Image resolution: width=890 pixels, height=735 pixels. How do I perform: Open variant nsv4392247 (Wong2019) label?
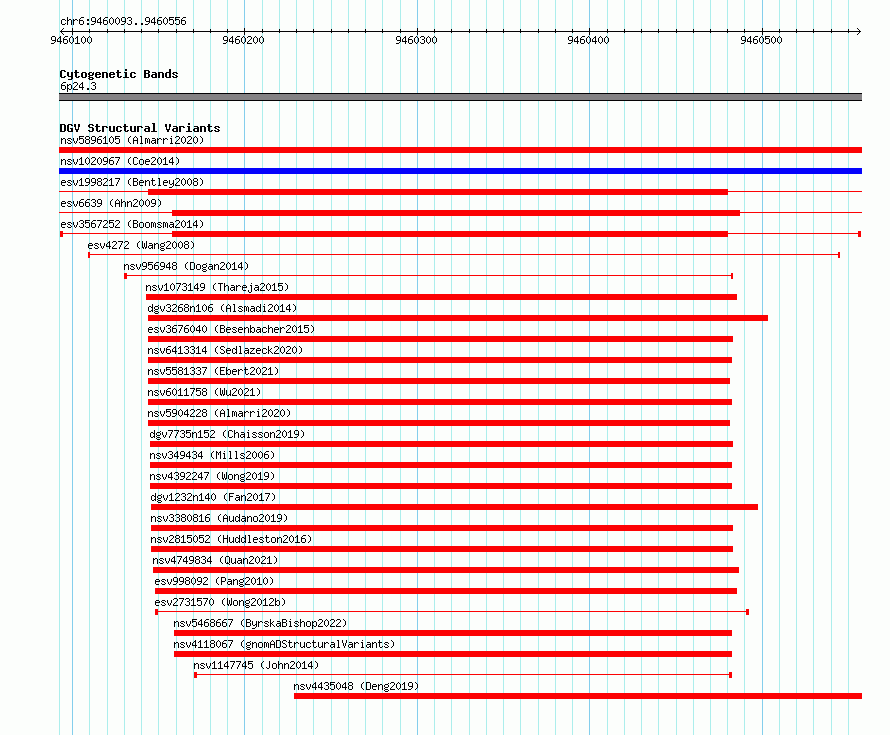[212, 476]
